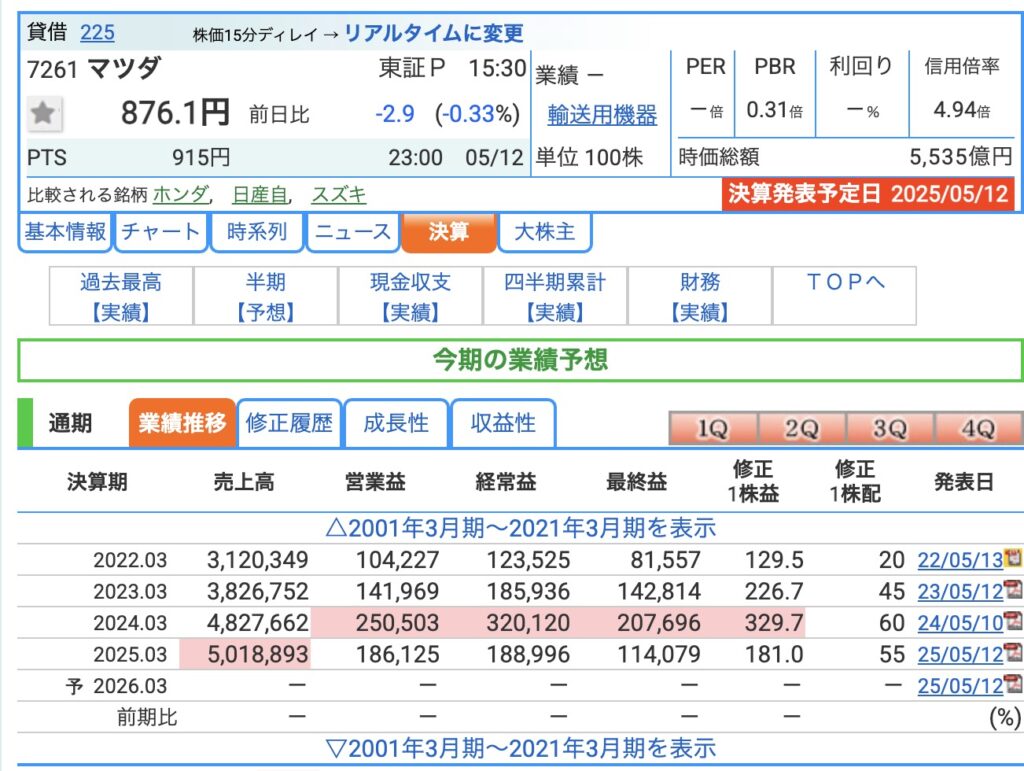Click the EPS value 329.7

click(774, 623)
